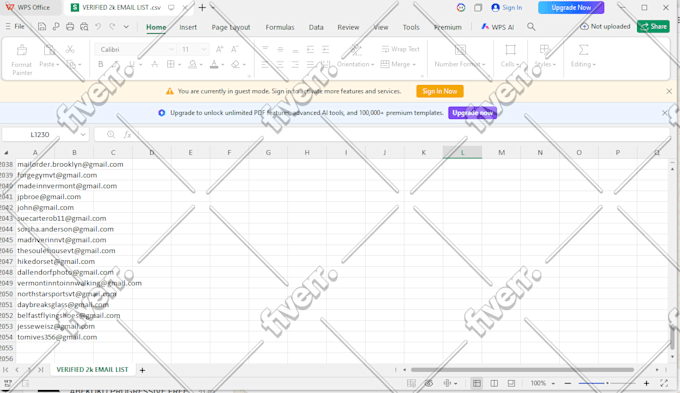Click the search magnifier in ribbon
The width and height of the screenshot is (680, 393).
point(531,27)
